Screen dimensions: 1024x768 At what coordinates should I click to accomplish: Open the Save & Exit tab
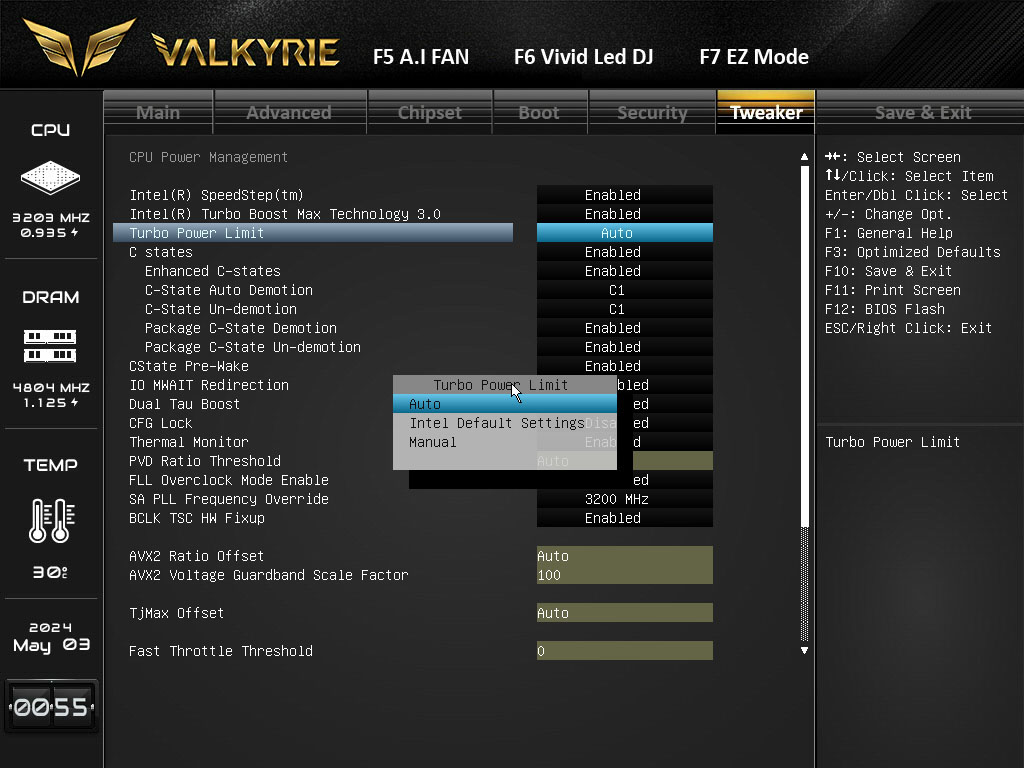922,112
